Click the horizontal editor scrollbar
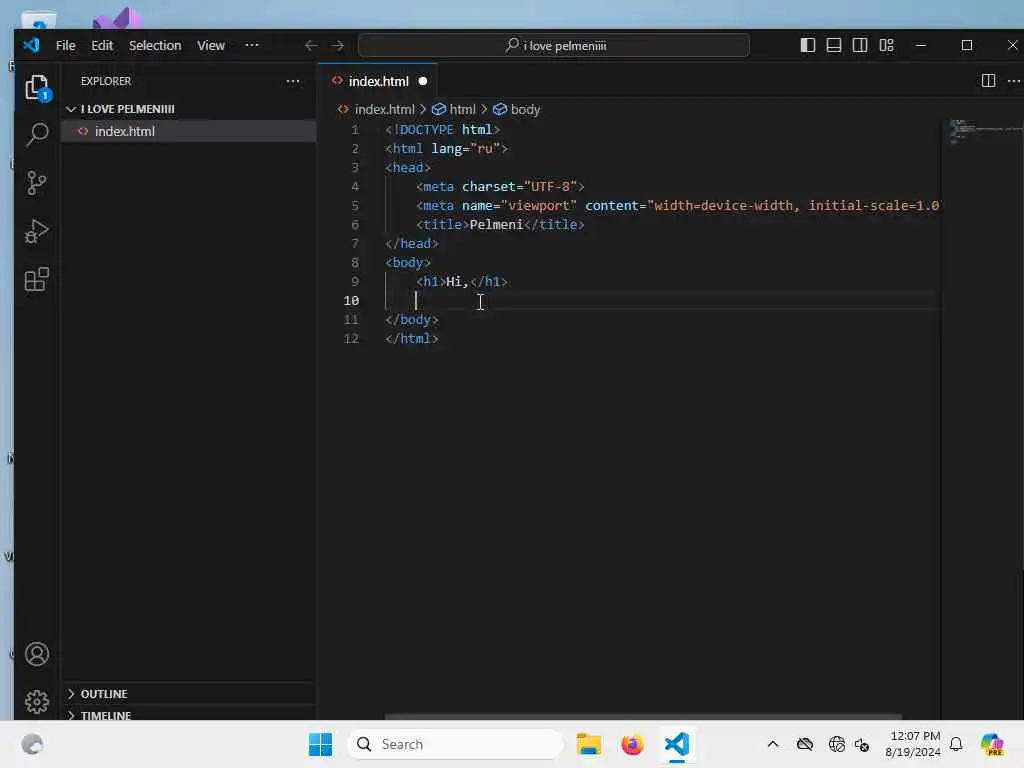Image resolution: width=1024 pixels, height=768 pixels. [x=643, y=716]
